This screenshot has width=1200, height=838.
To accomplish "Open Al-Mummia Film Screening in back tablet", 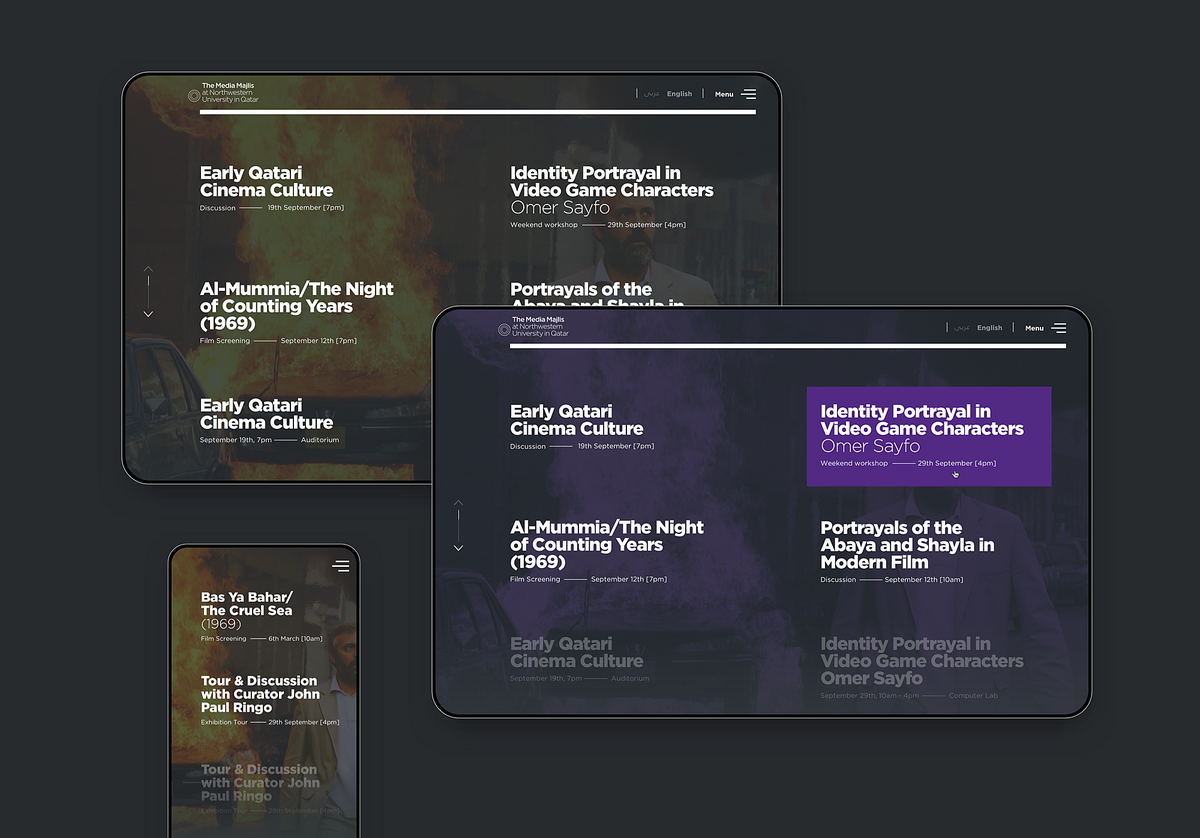I will point(297,313).
